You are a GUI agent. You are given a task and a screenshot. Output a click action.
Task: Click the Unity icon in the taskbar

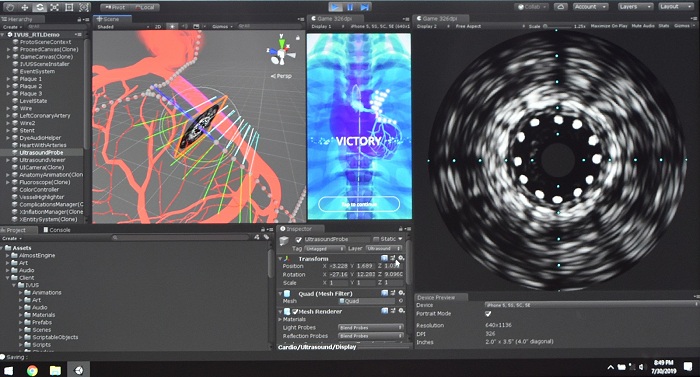(79, 370)
